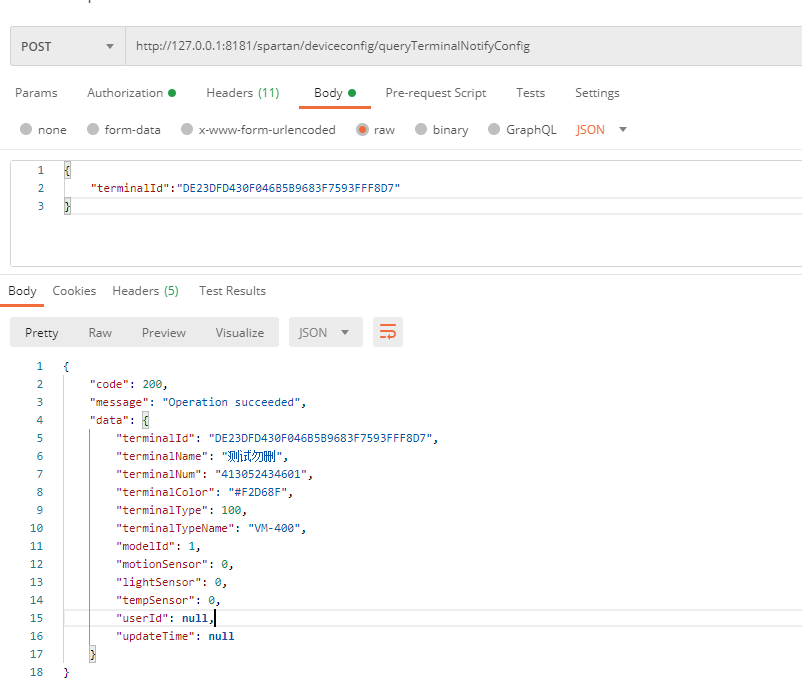Screen dimensions: 802x690
Task: Open the POST method dropdown
Action: tap(67, 46)
